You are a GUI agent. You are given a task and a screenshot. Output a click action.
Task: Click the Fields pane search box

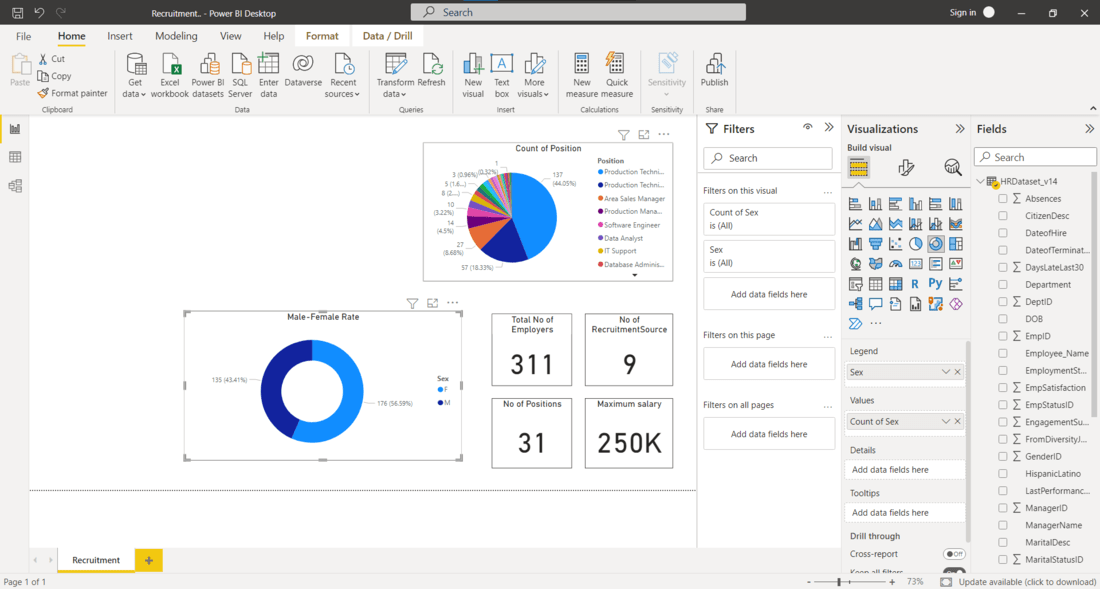(x=1035, y=157)
